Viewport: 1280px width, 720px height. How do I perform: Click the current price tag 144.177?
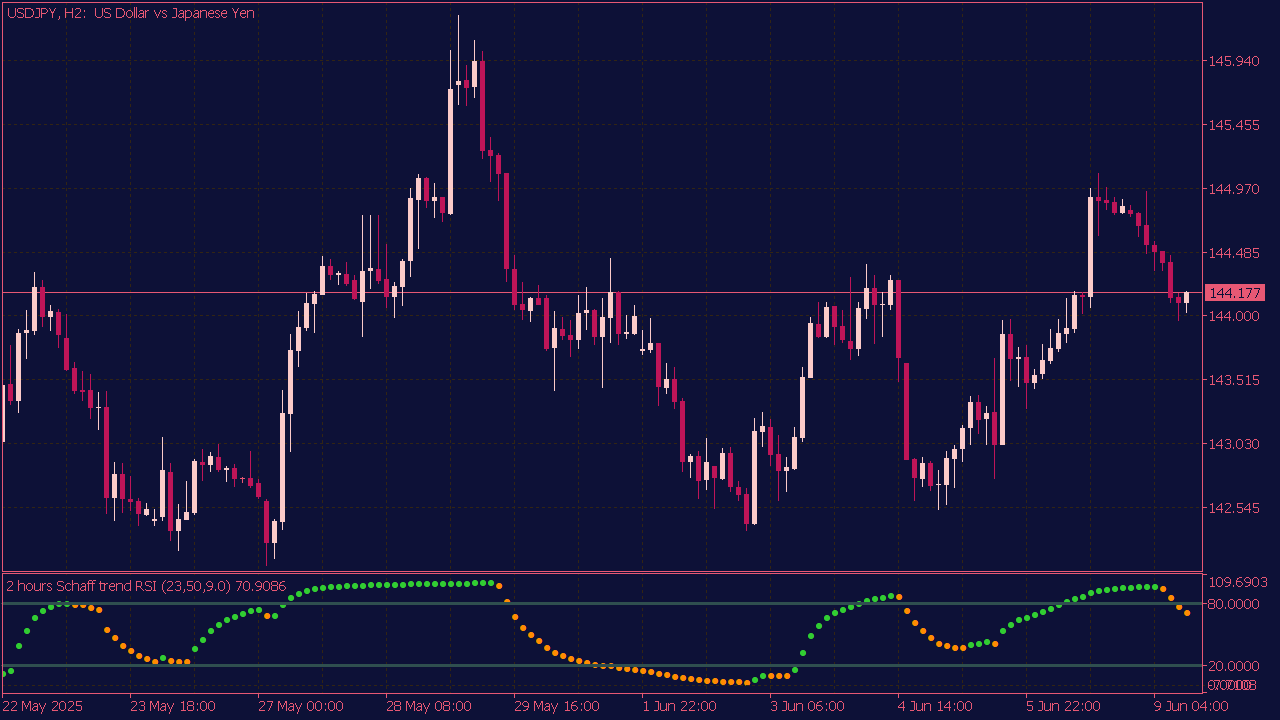[x=1234, y=293]
